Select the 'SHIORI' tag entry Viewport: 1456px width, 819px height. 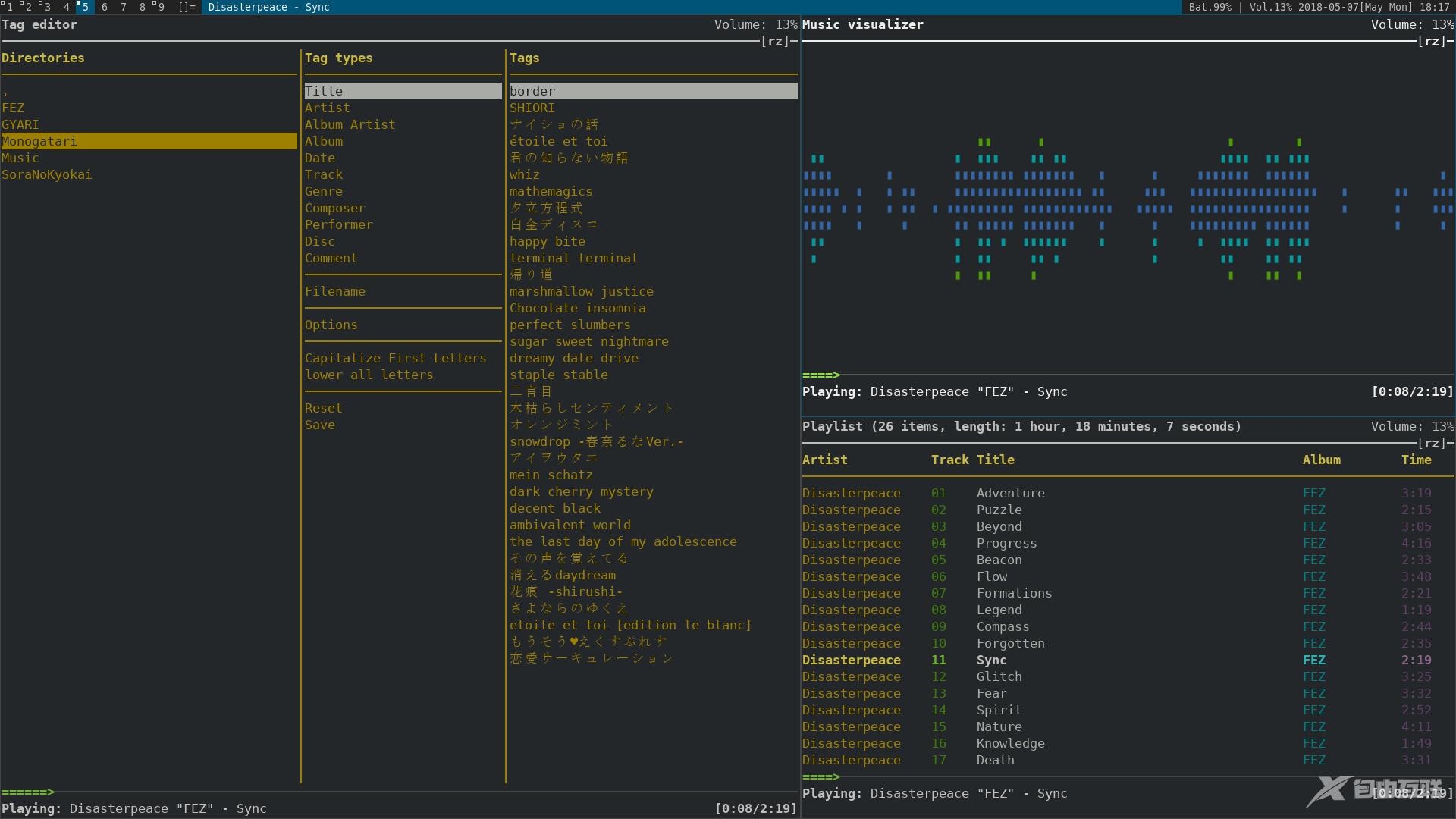pos(654,108)
